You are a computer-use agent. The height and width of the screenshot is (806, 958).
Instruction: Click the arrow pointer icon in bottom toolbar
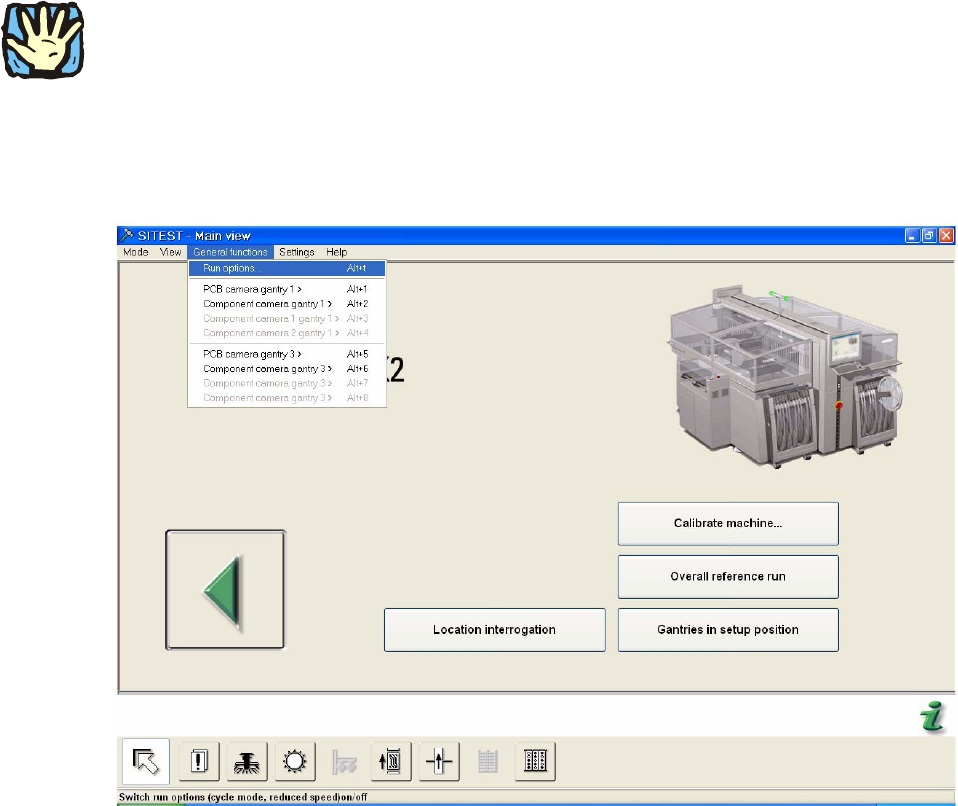pos(146,762)
